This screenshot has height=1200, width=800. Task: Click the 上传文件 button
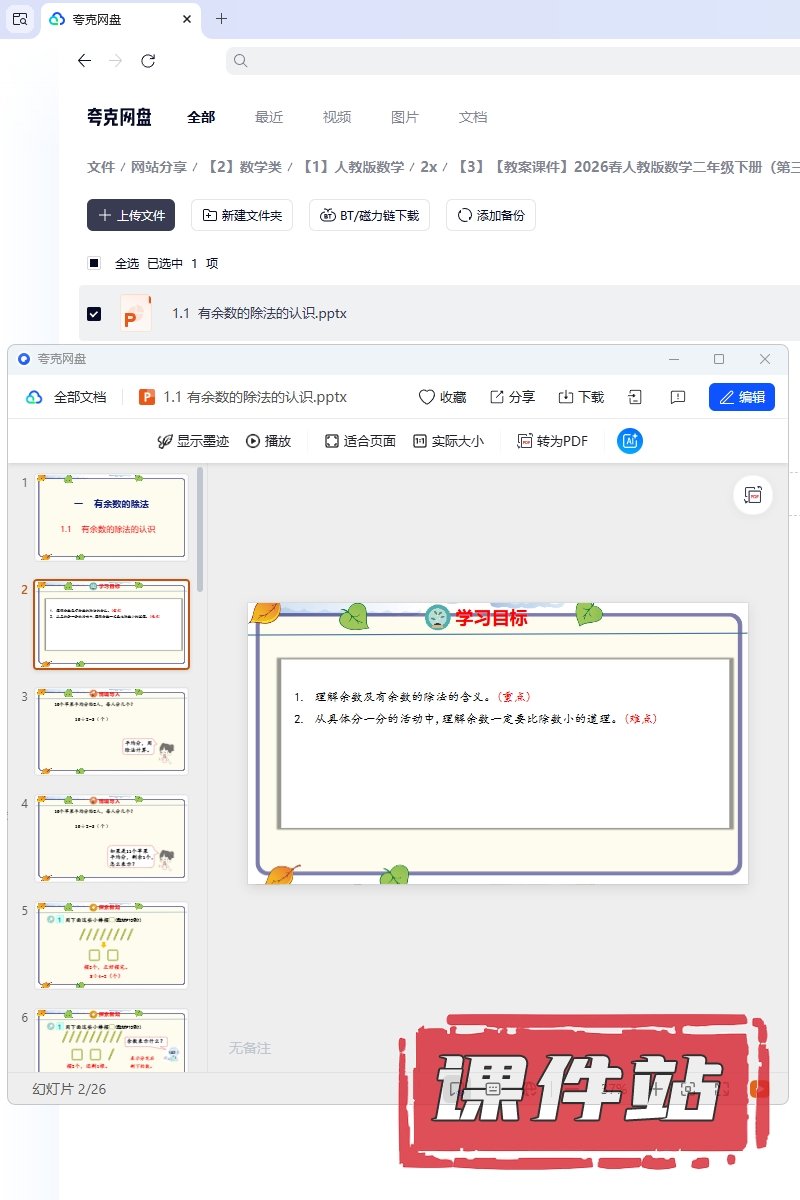[131, 215]
